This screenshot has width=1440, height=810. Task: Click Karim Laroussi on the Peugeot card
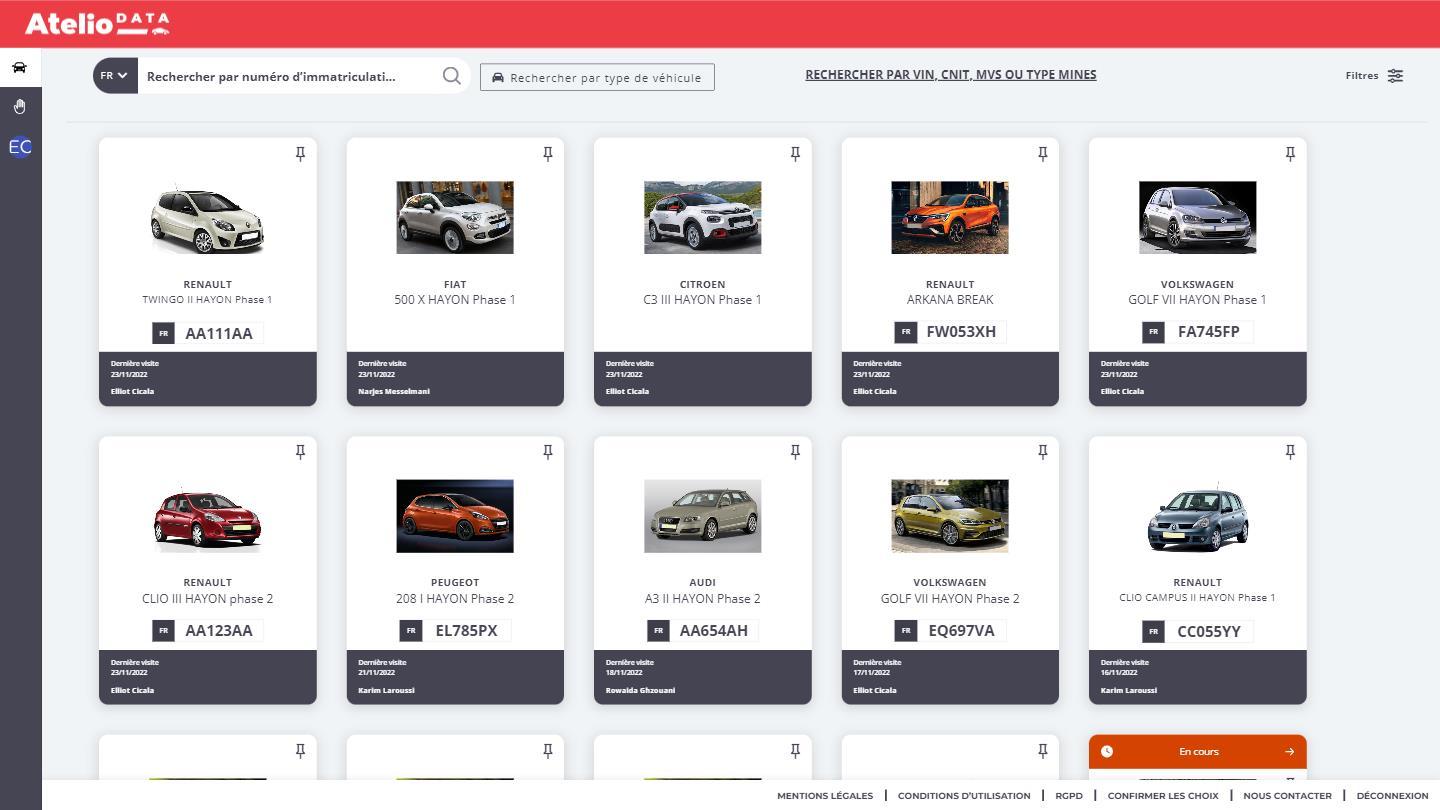pyautogui.click(x=386, y=690)
